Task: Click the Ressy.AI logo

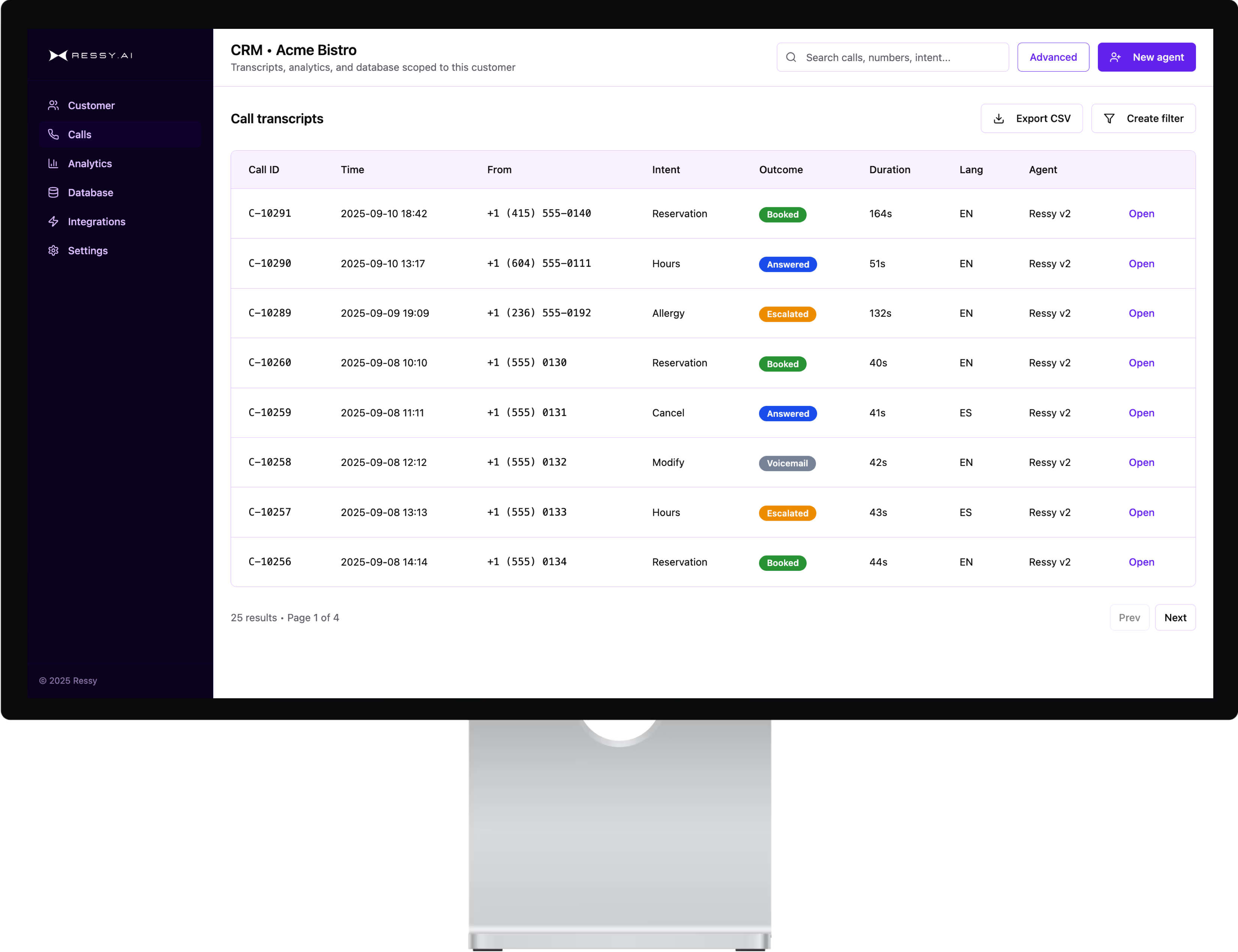Action: (91, 55)
